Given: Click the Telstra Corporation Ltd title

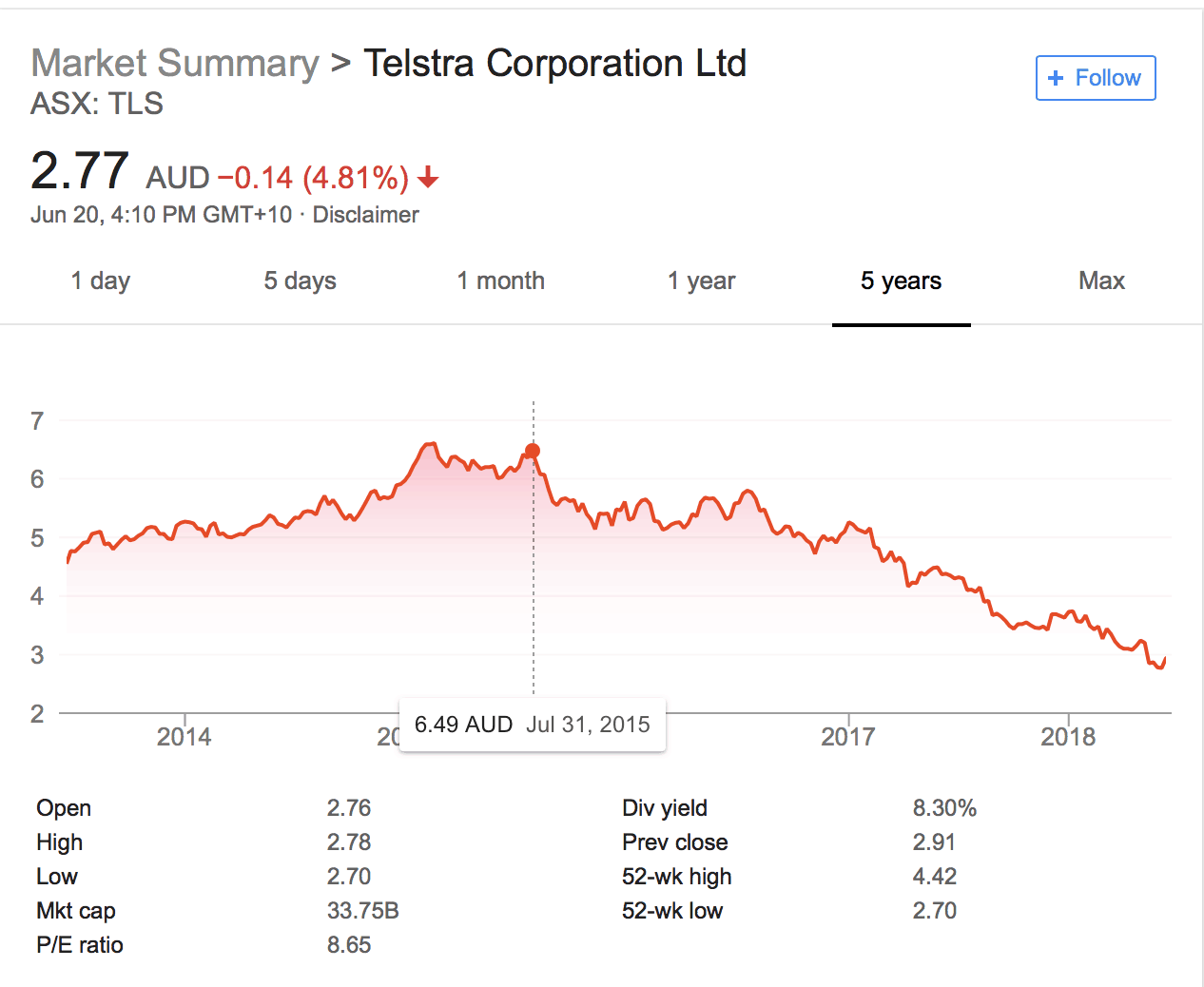Looking at the screenshot, I should [554, 64].
